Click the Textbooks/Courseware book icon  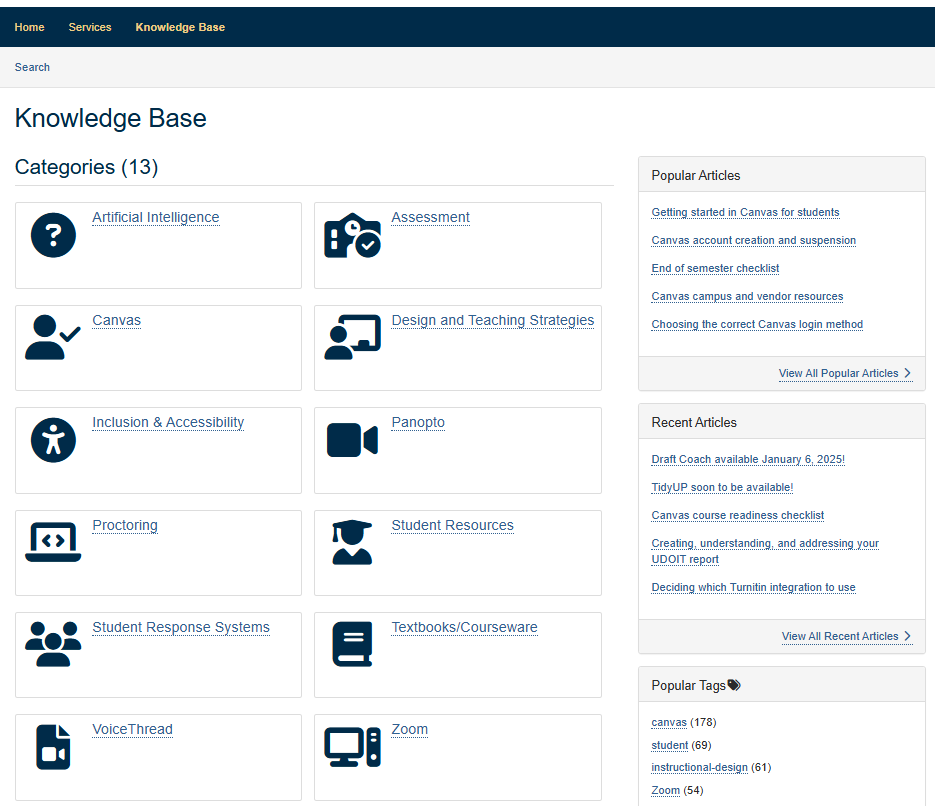(352, 645)
